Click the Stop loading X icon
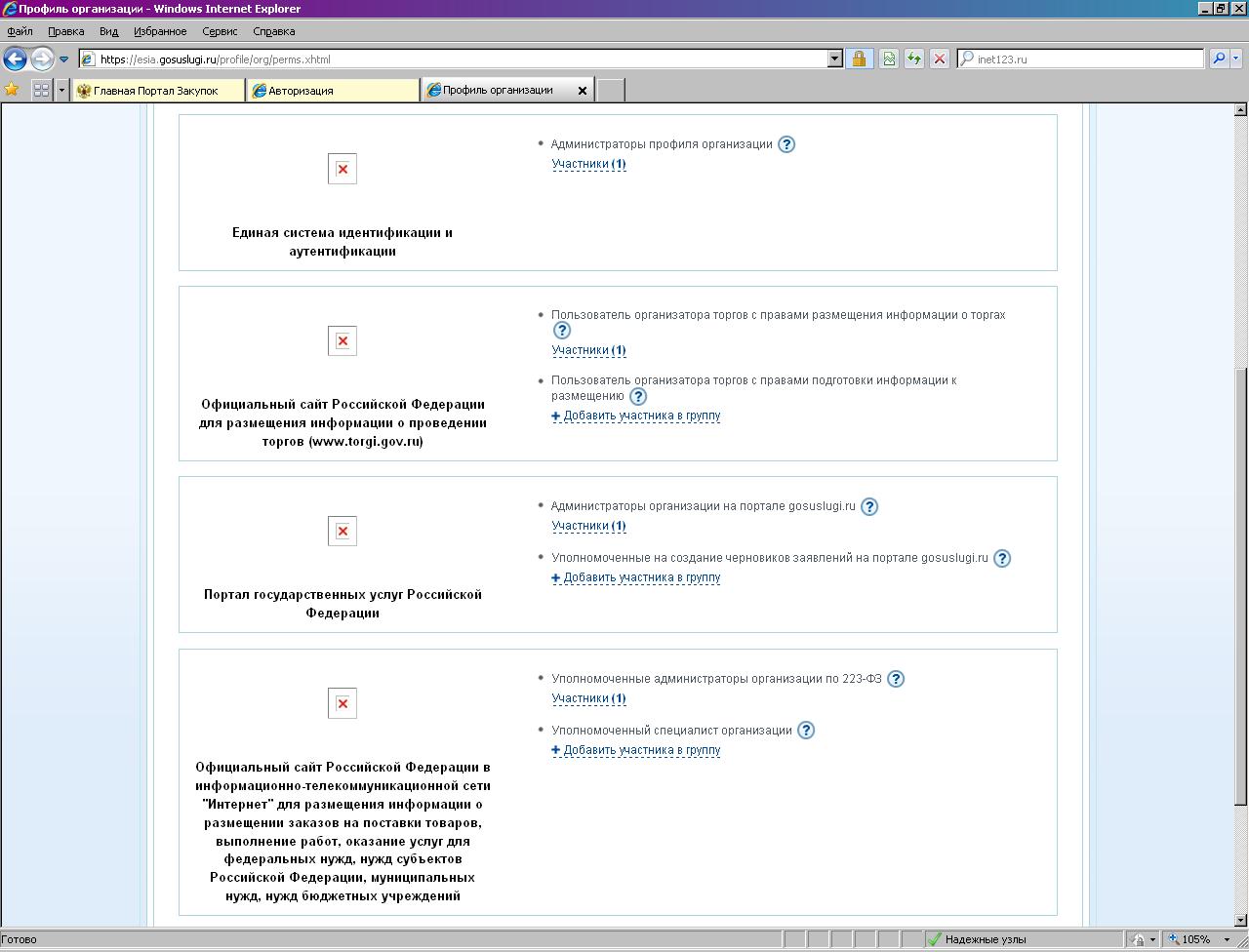 [x=940, y=59]
